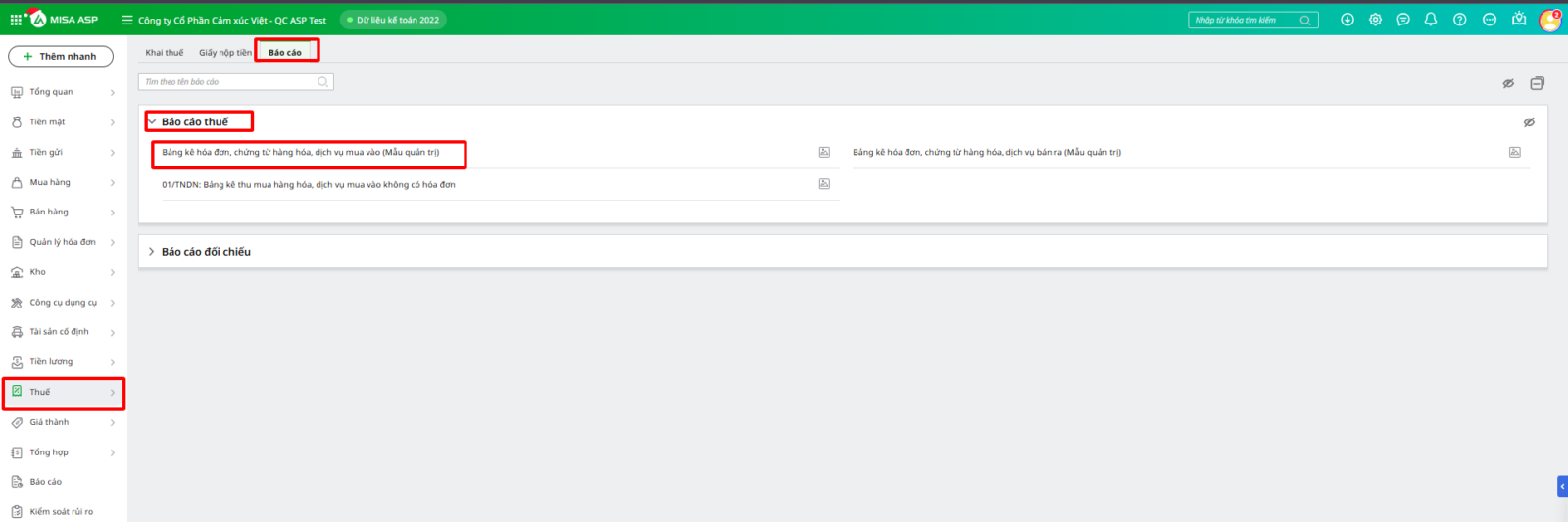Open Bảng kê hóa đơn bán ra report
Image resolution: width=1568 pixels, height=522 pixels.
(986, 153)
